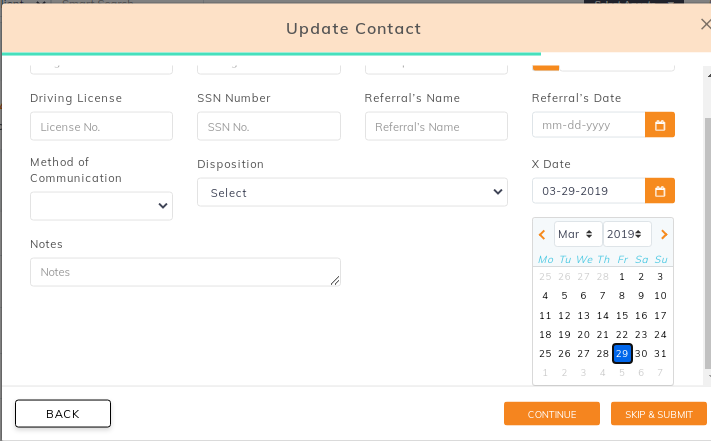Select day 15 in the calendar
711x441 pixels.
[x=622, y=315]
